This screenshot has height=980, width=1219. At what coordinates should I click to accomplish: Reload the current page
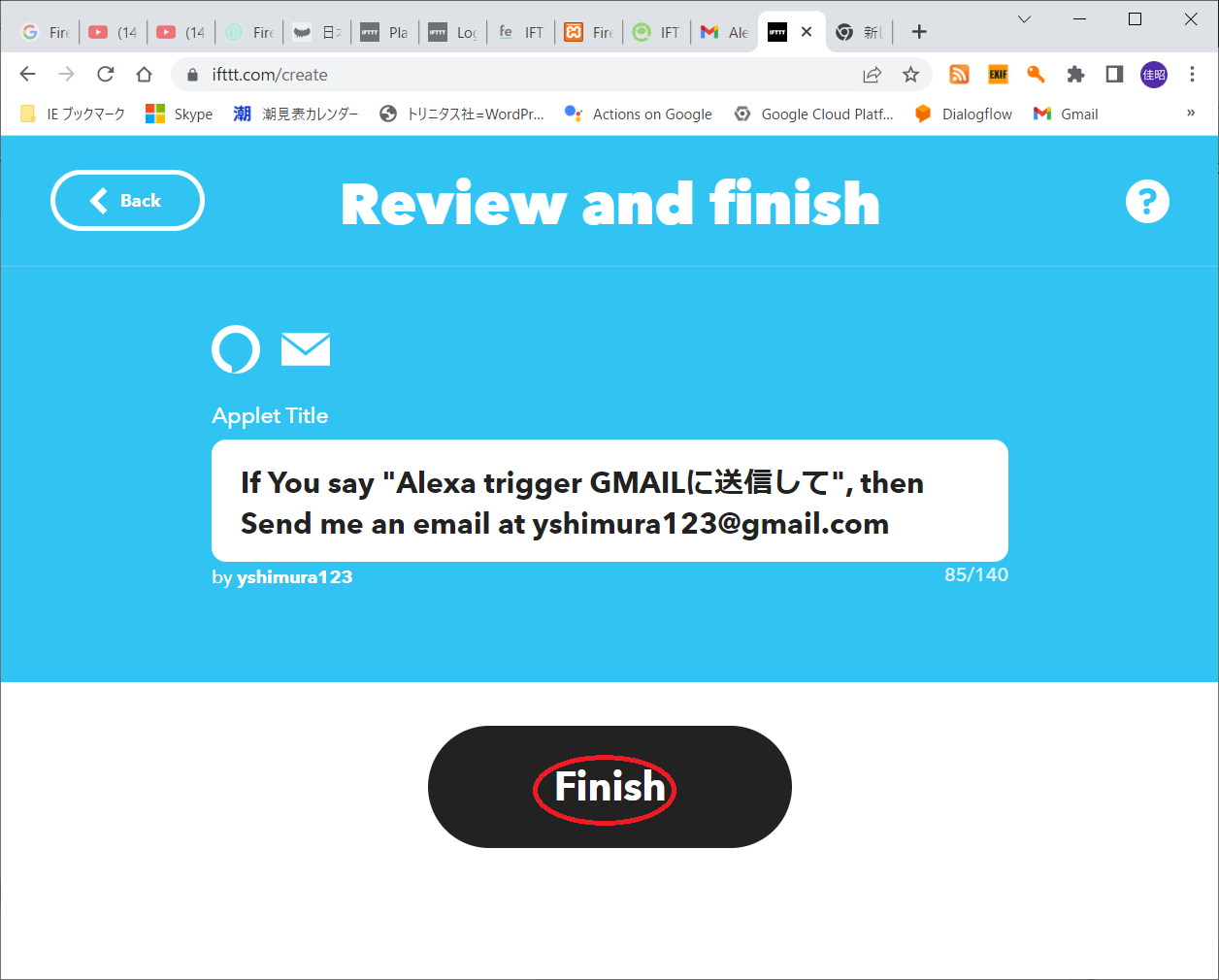tap(106, 75)
